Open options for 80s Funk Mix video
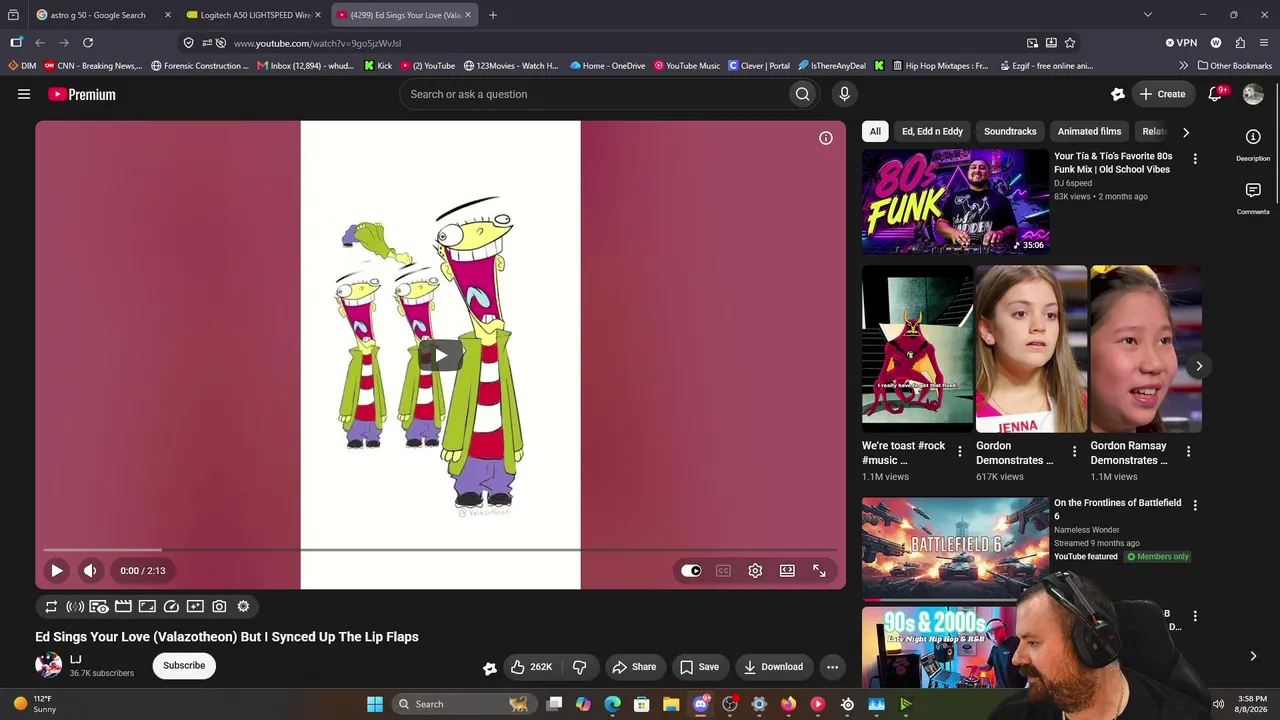The image size is (1280, 720). (1195, 159)
